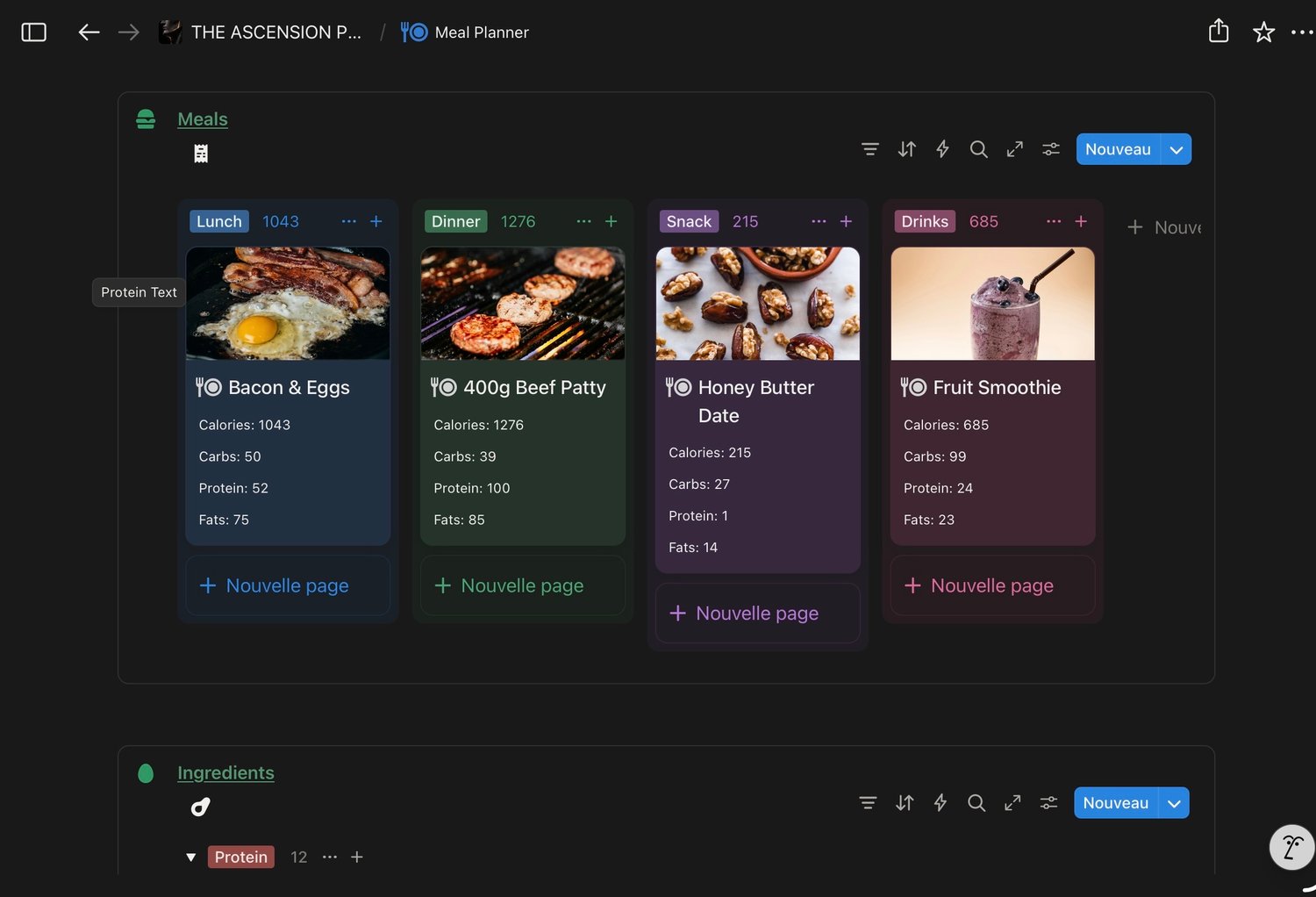
Task: Click Carbs: 99 on Fruit Smoothie card
Action: pos(935,456)
